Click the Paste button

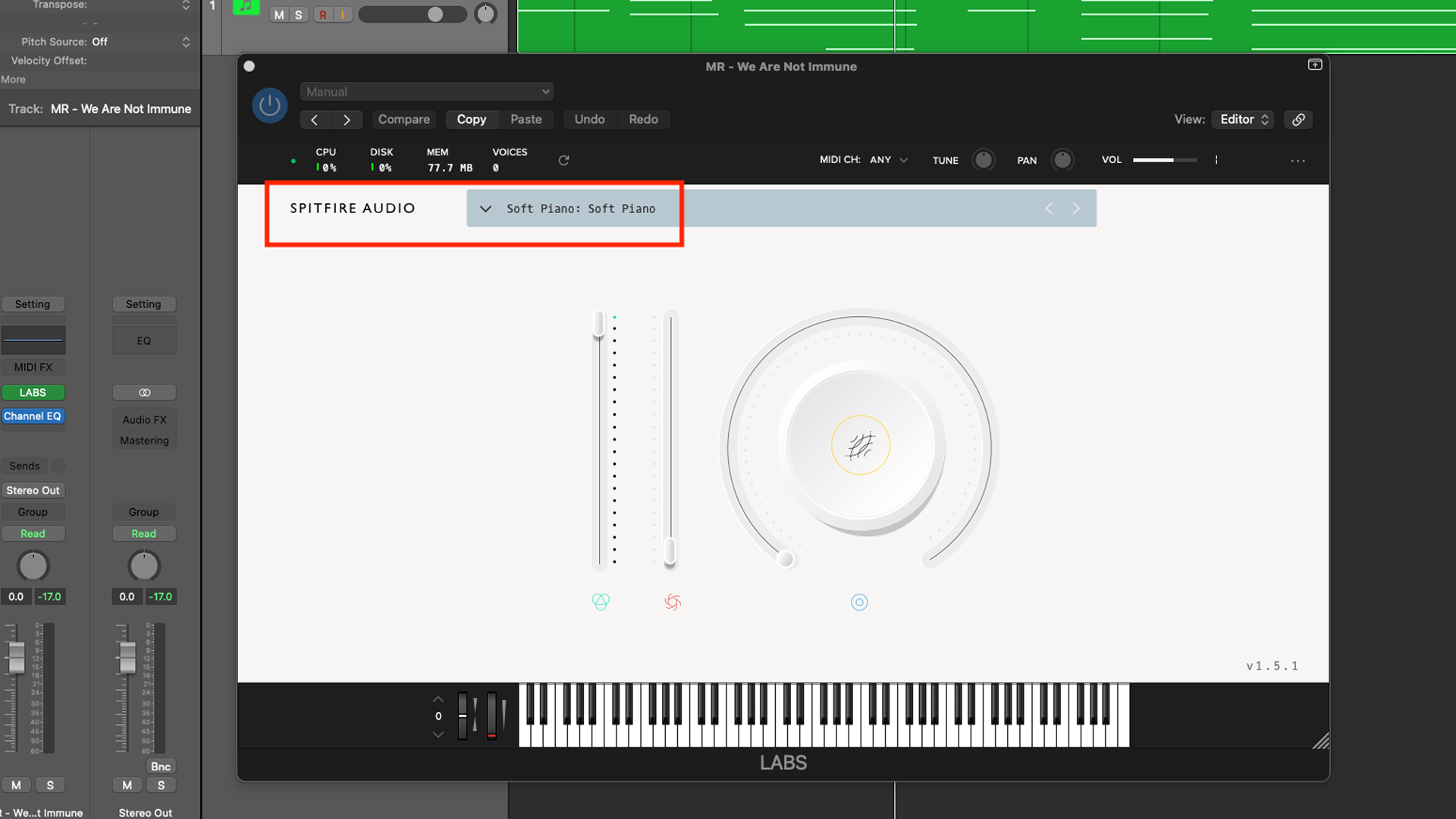pos(526,120)
